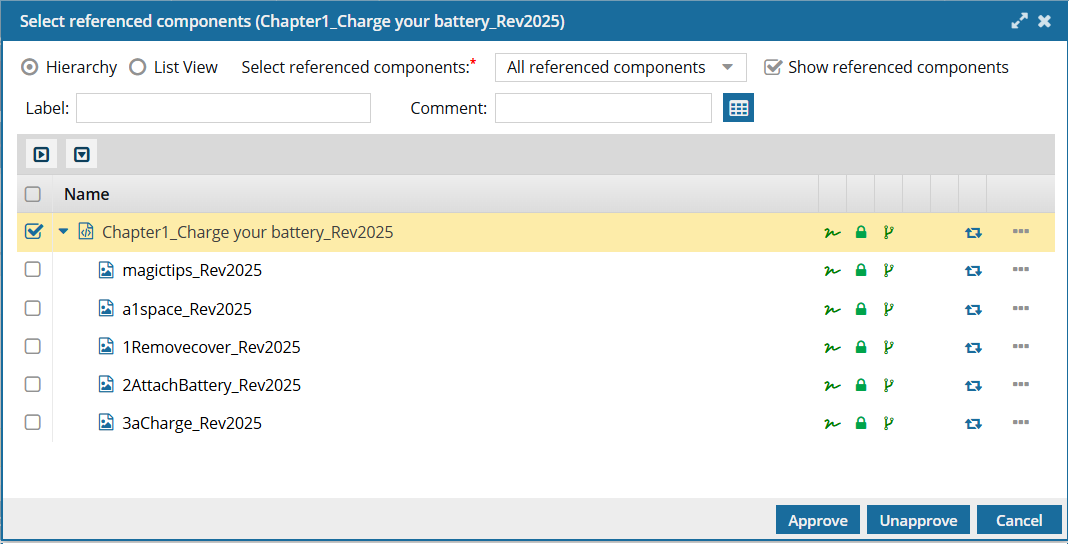The width and height of the screenshot is (1069, 544).
Task: Click the expand all icon in toolbar
Action: coord(41,155)
